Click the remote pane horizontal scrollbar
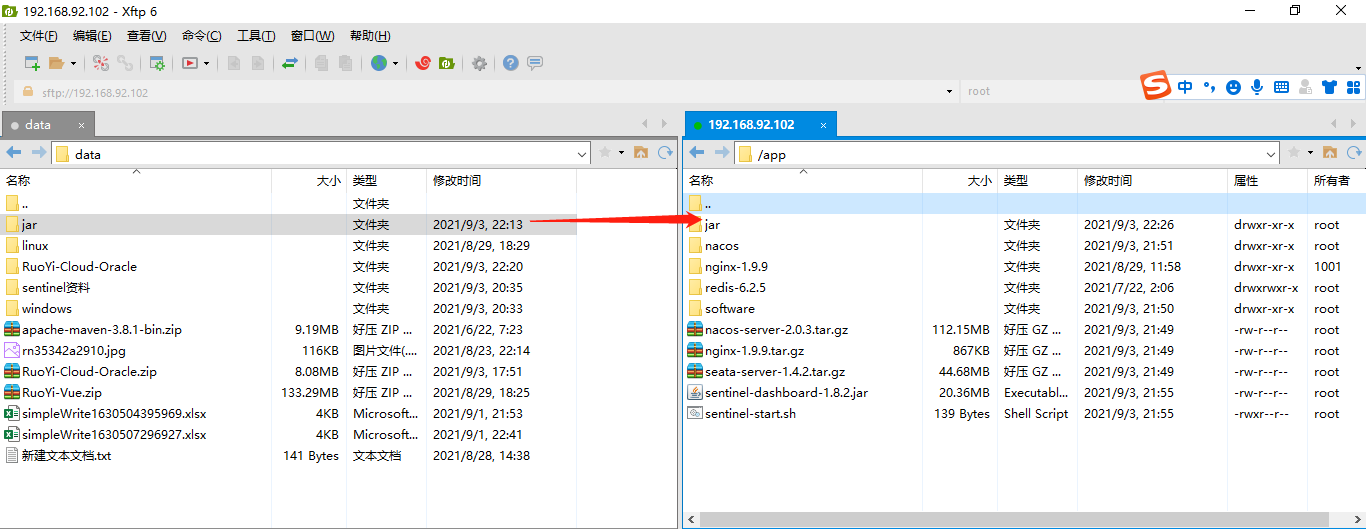The image size is (1366, 529). 1015,520
